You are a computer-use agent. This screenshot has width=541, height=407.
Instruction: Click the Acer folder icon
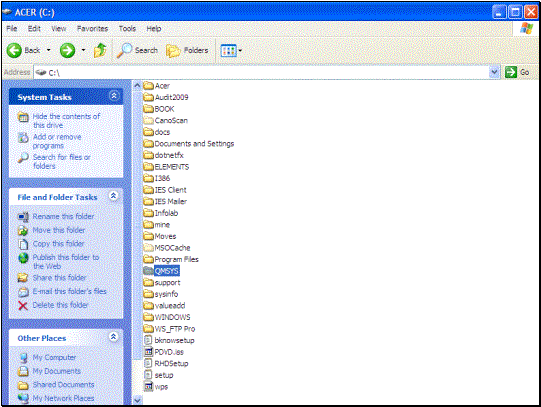(x=148, y=85)
